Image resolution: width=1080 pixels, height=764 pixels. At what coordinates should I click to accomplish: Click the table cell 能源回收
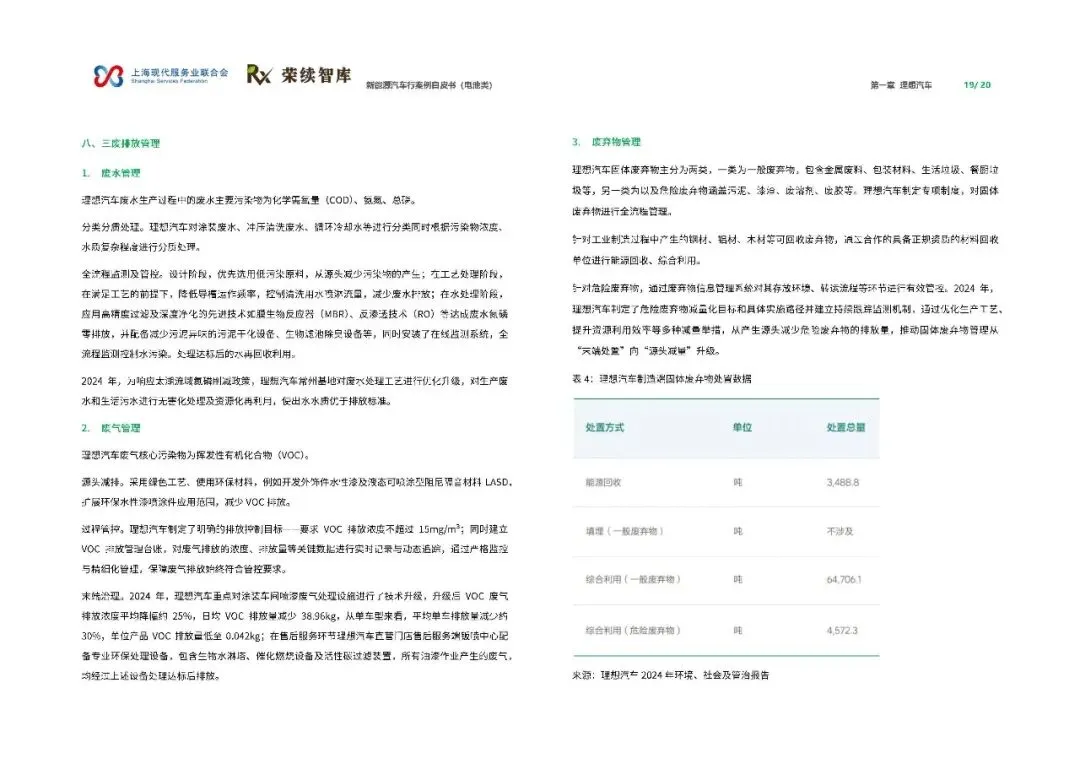[x=603, y=482]
